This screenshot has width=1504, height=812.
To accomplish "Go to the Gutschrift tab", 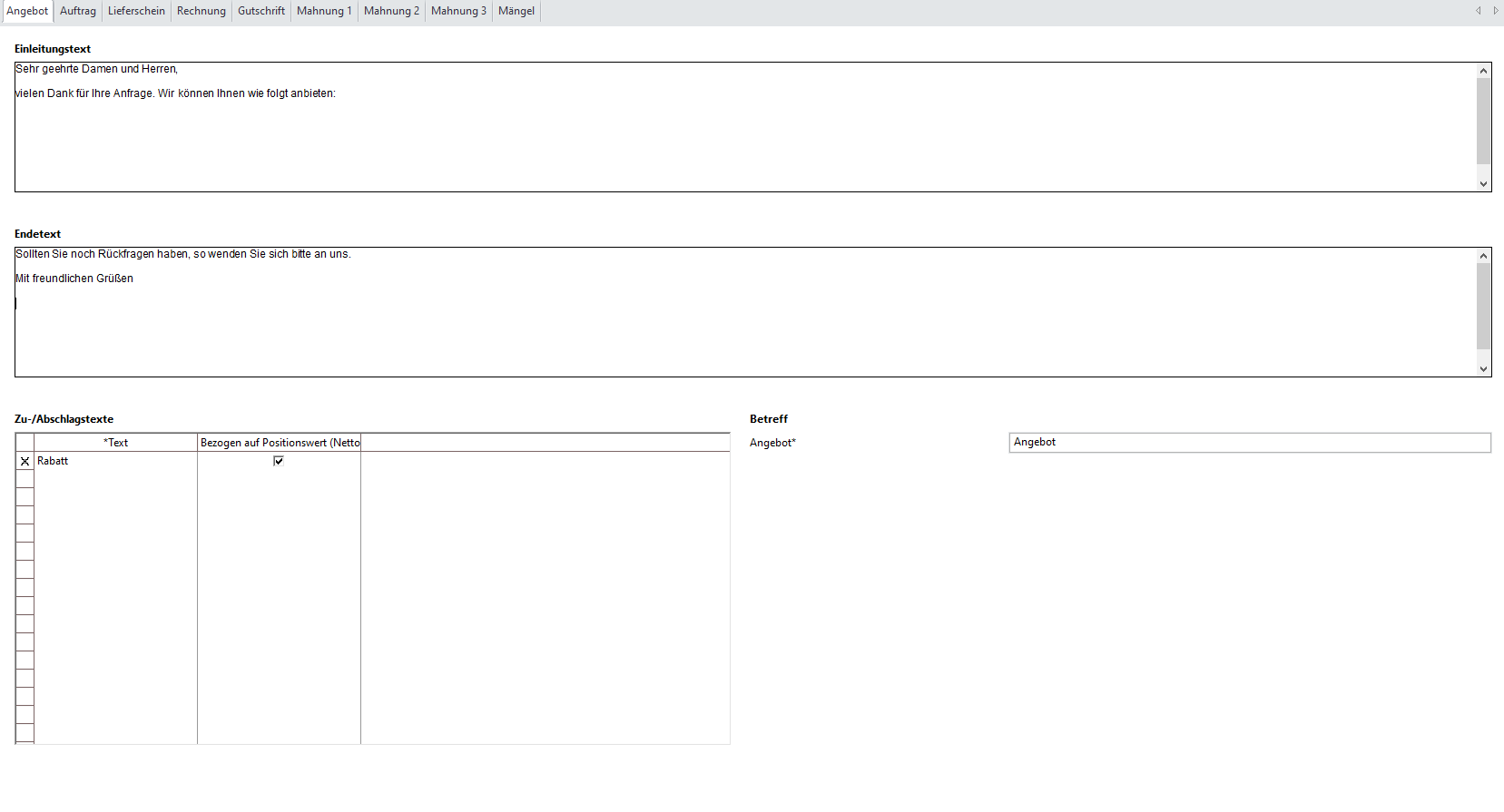I will point(261,11).
